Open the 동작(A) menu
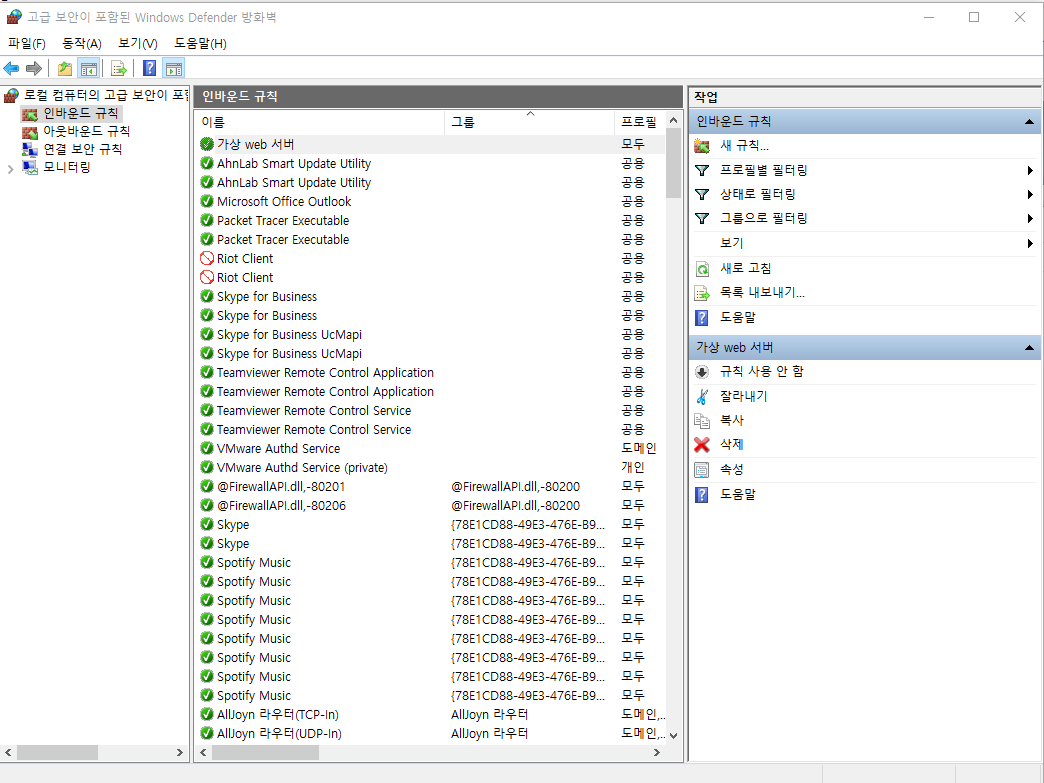This screenshot has height=783, width=1044. 82,43
